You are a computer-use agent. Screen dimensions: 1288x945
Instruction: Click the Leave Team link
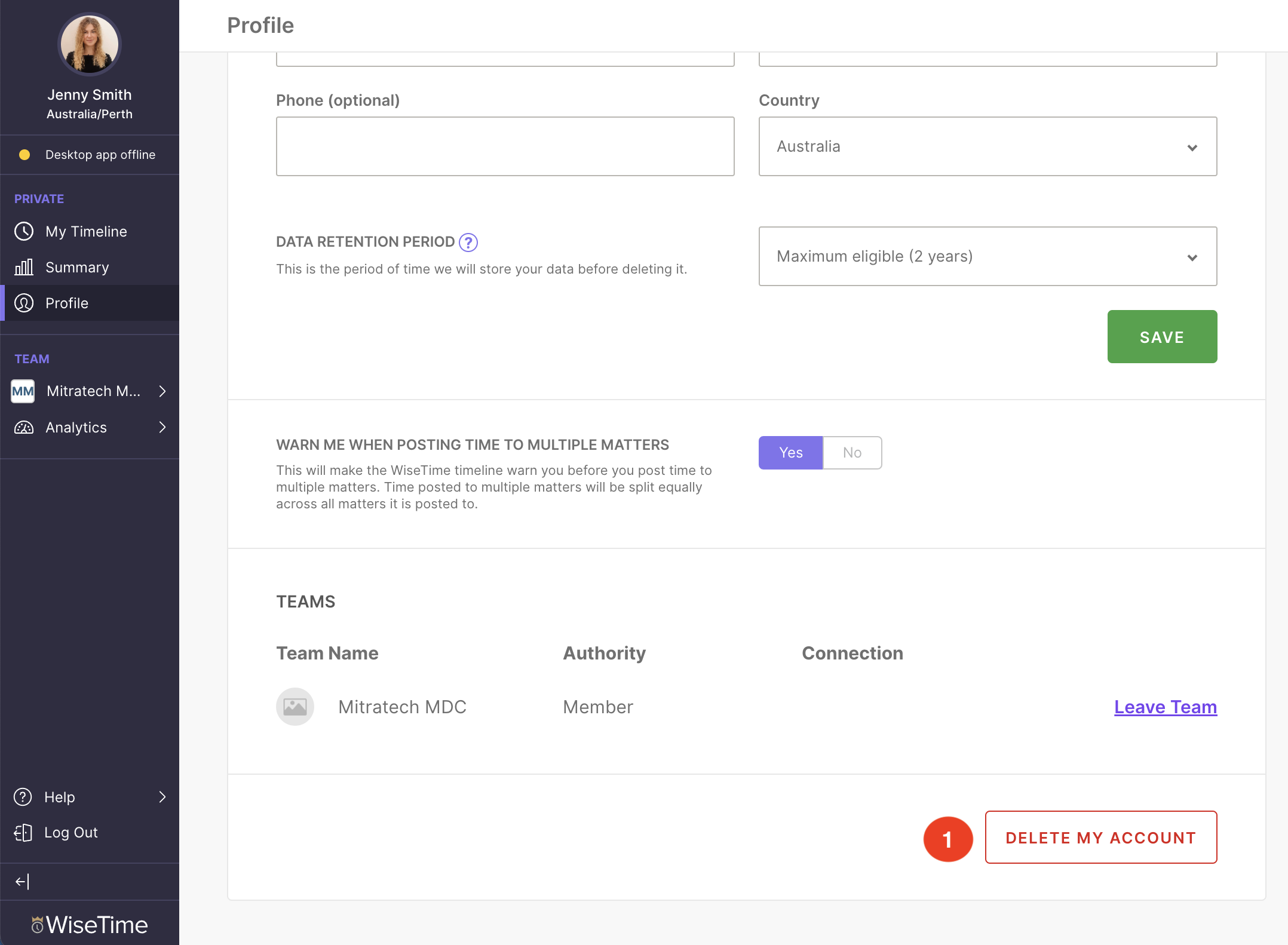1164,707
